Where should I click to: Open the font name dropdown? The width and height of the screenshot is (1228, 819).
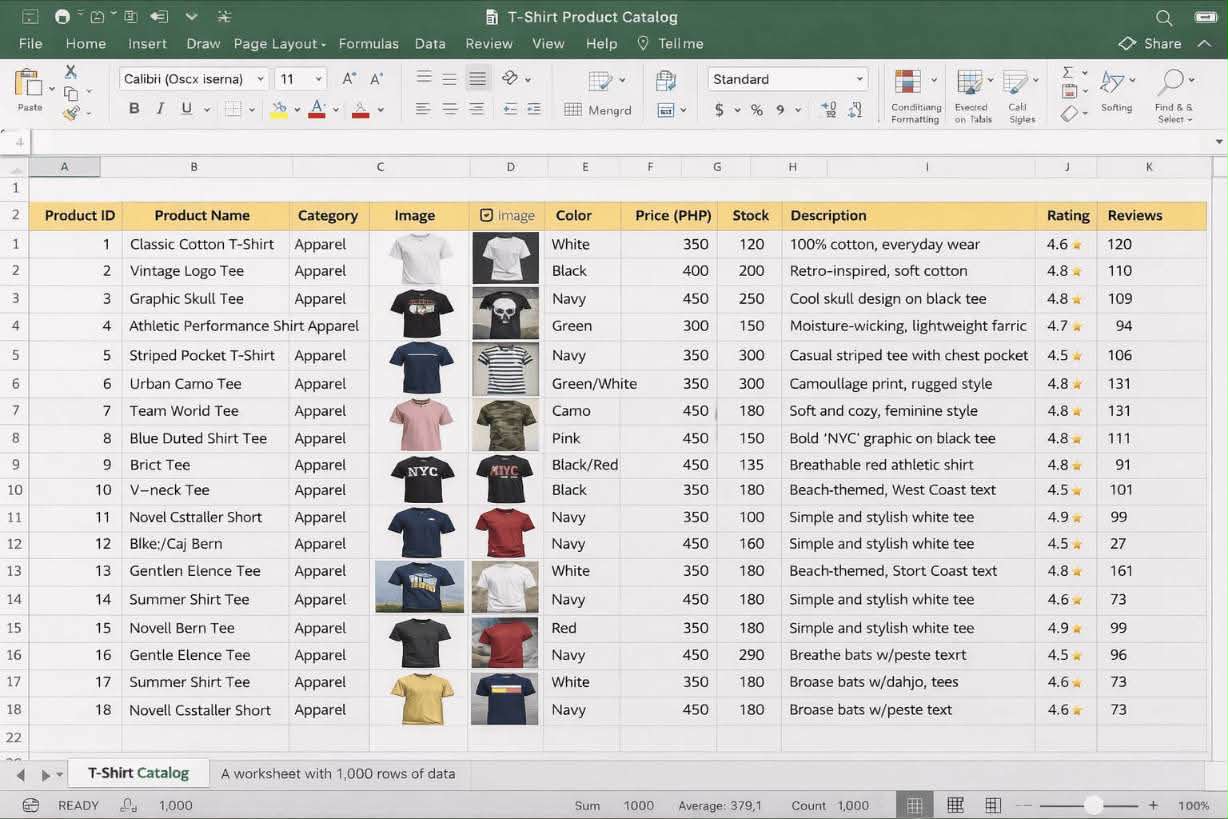259,78
